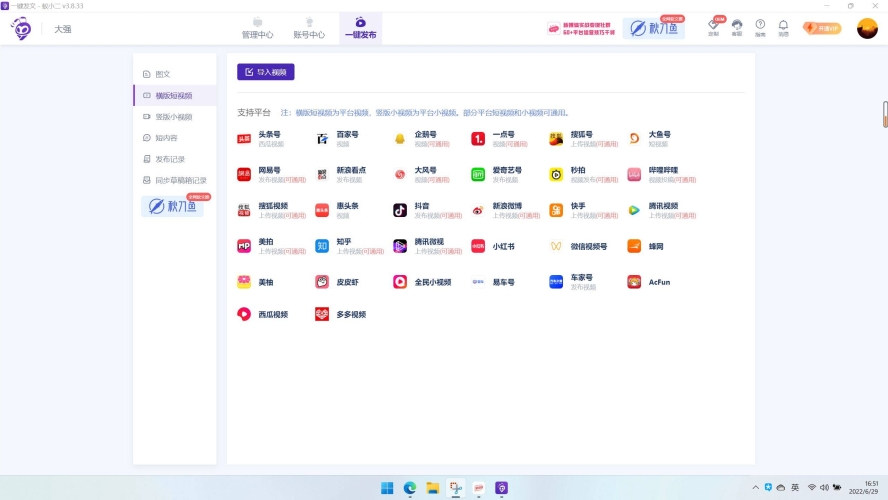Select the 一点号 platform icon

pyautogui.click(x=478, y=139)
